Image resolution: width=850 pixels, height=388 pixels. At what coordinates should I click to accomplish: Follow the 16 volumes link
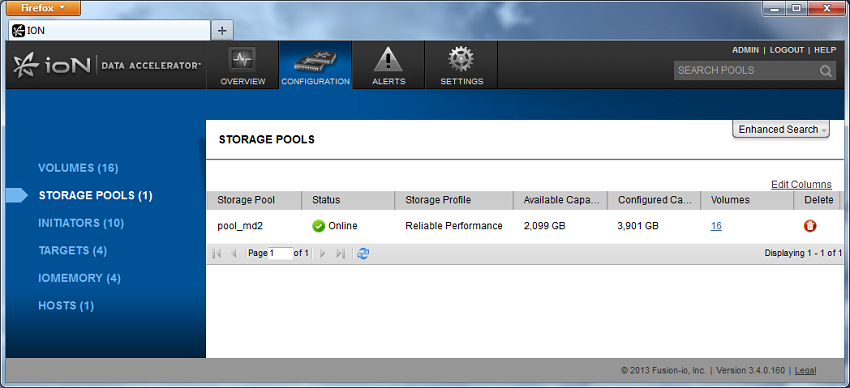tap(716, 226)
